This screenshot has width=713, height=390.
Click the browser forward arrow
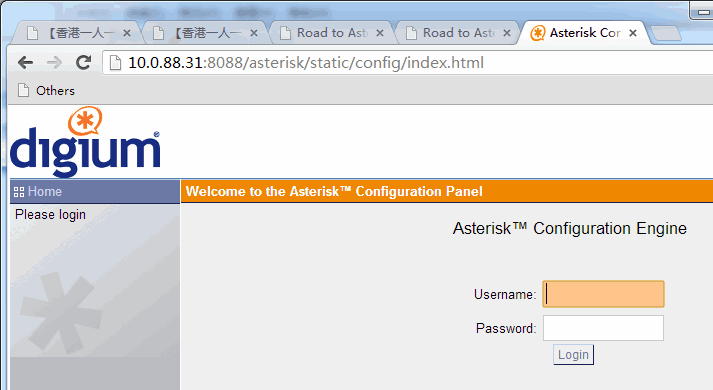tap(54, 62)
